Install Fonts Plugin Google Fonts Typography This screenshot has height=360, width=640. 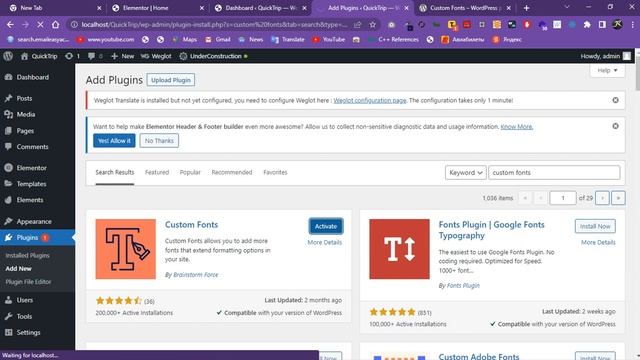click(595, 226)
